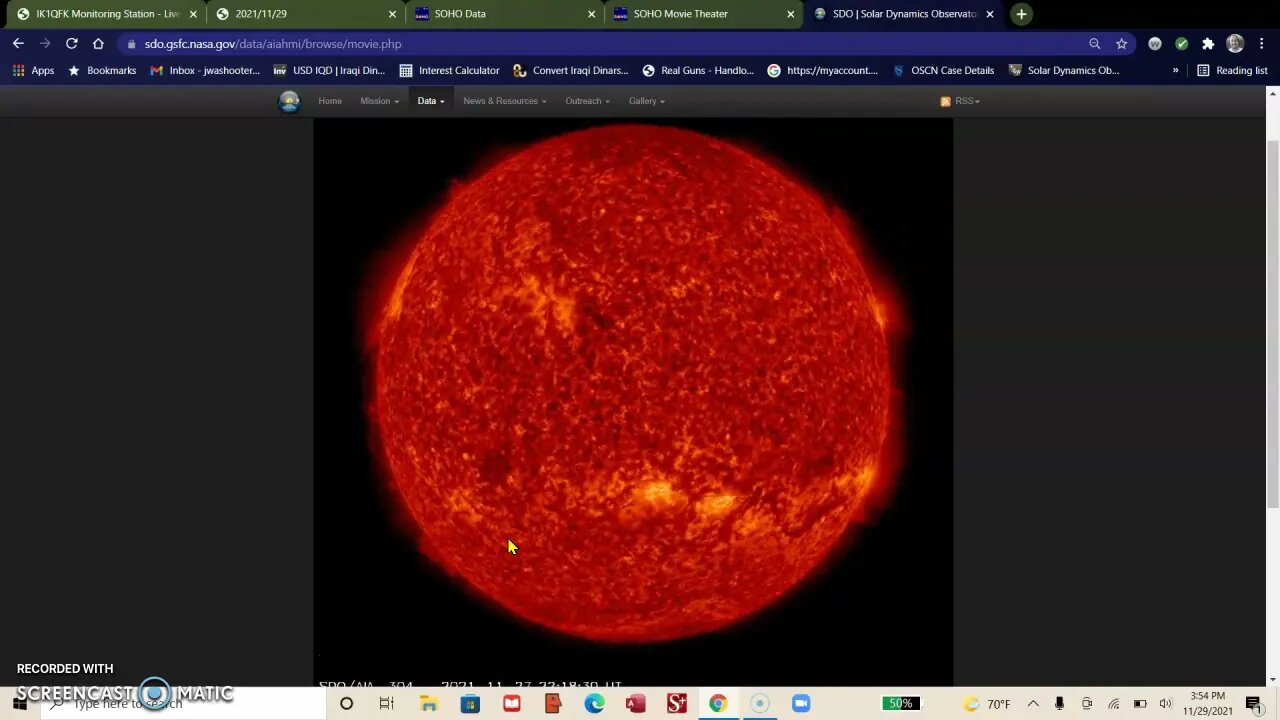Reload the current page
This screenshot has width=1280, height=720.
pyautogui.click(x=71, y=44)
